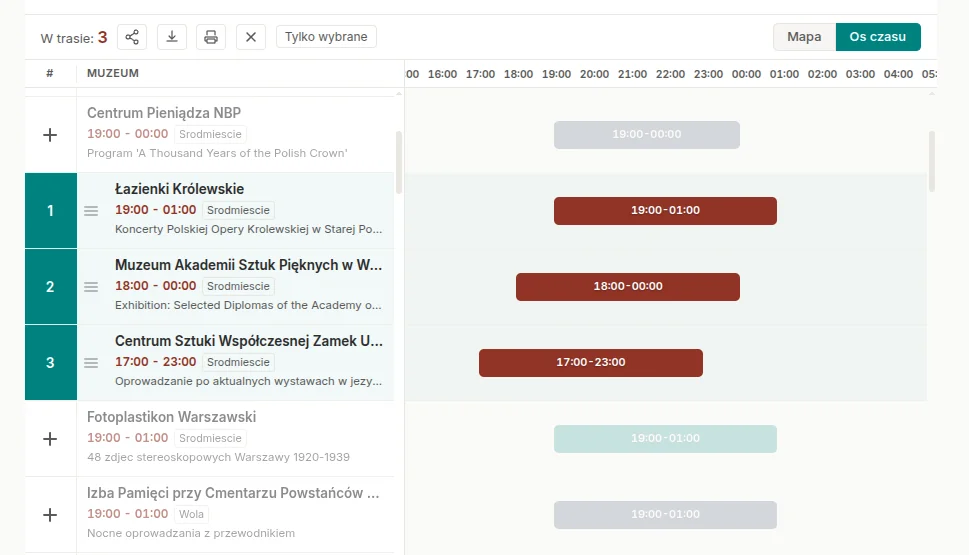The height and width of the screenshot is (555, 969).
Task: Open the Muzeum Akademii Sztuk Pięknych title
Action: point(248,265)
